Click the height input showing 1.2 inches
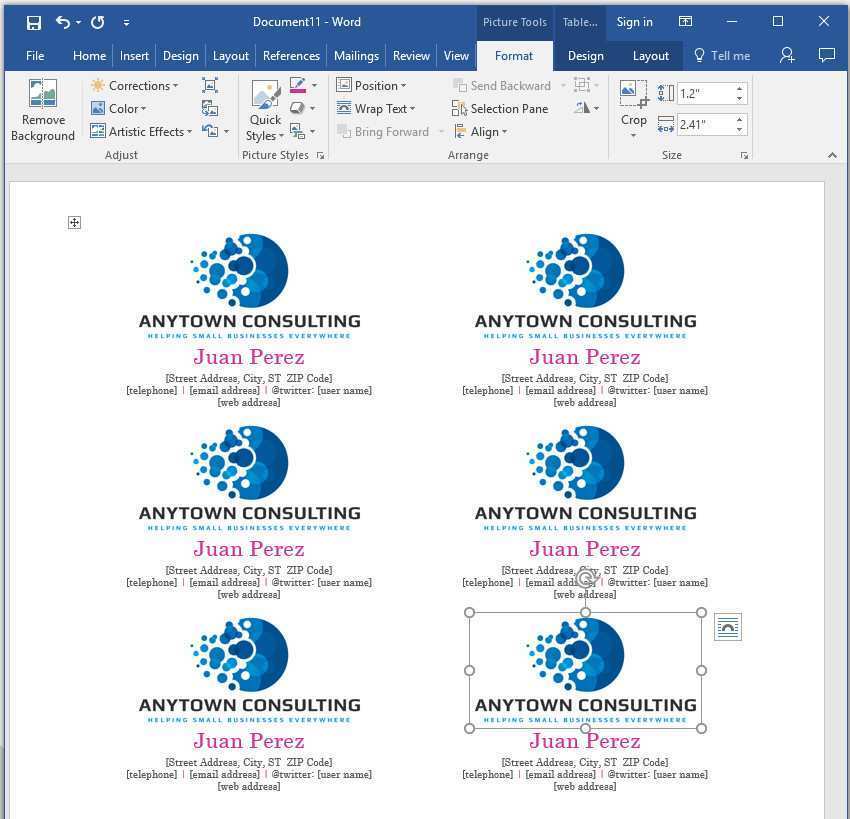This screenshot has width=850, height=819. [706, 92]
